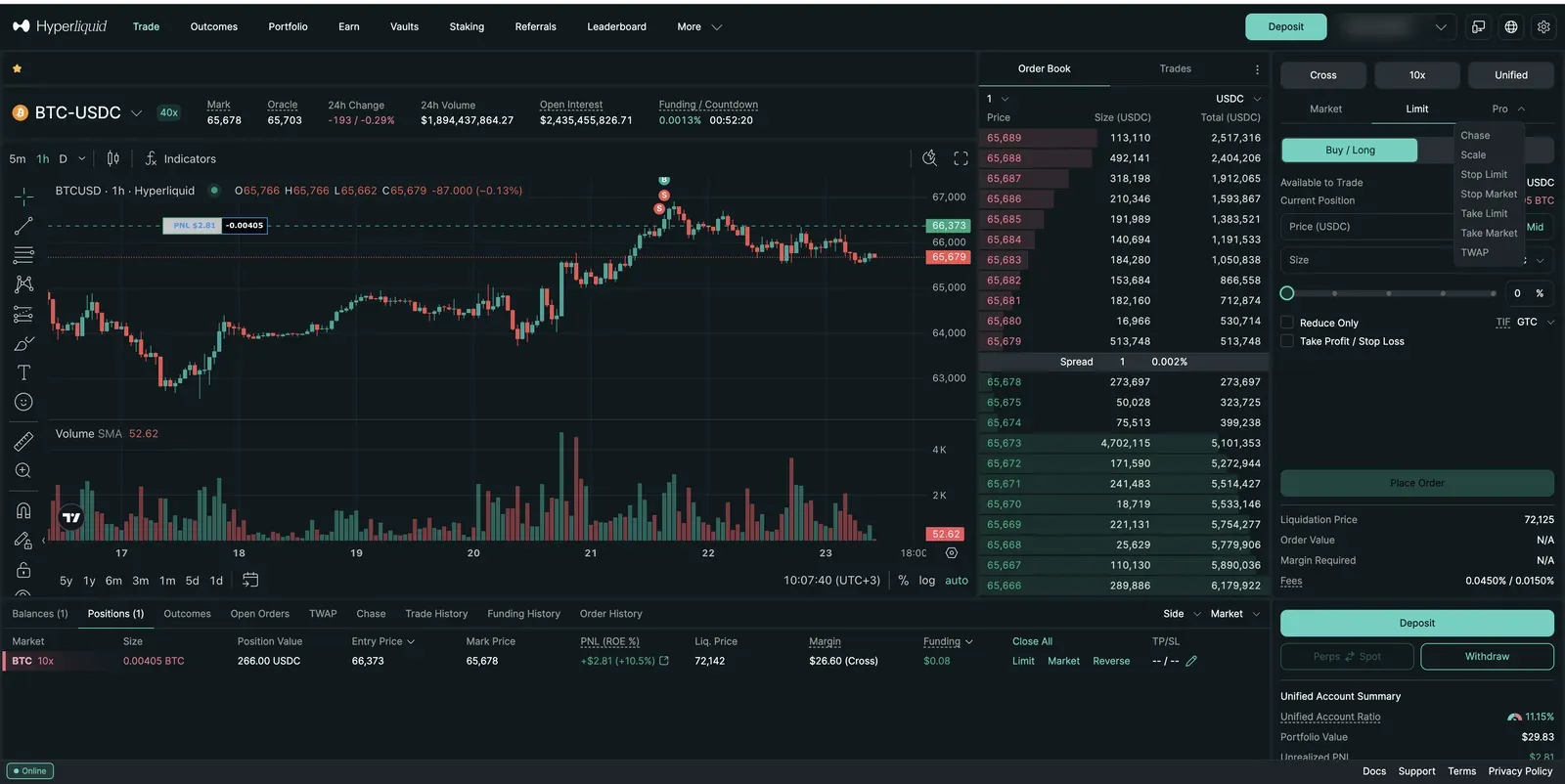Enable Take Profit / Stop Loss checkbox
1565x784 pixels.
click(x=1287, y=341)
